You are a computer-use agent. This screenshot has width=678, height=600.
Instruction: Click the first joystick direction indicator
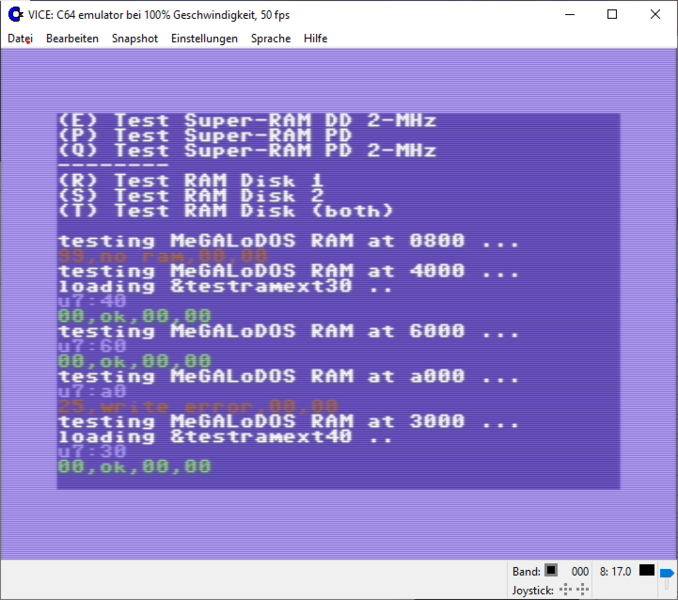565,589
